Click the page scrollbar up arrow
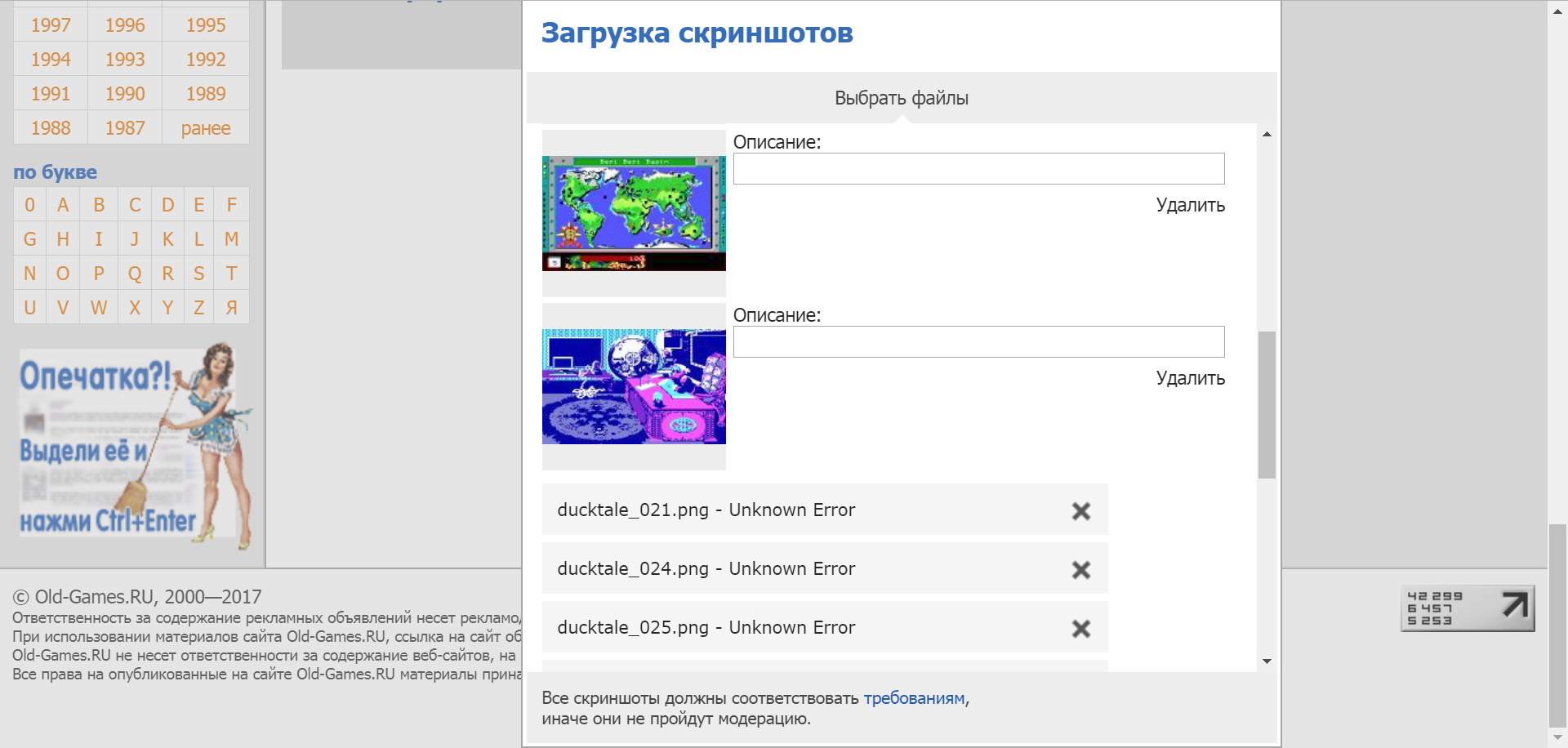This screenshot has width=1568, height=748. coord(1558,11)
